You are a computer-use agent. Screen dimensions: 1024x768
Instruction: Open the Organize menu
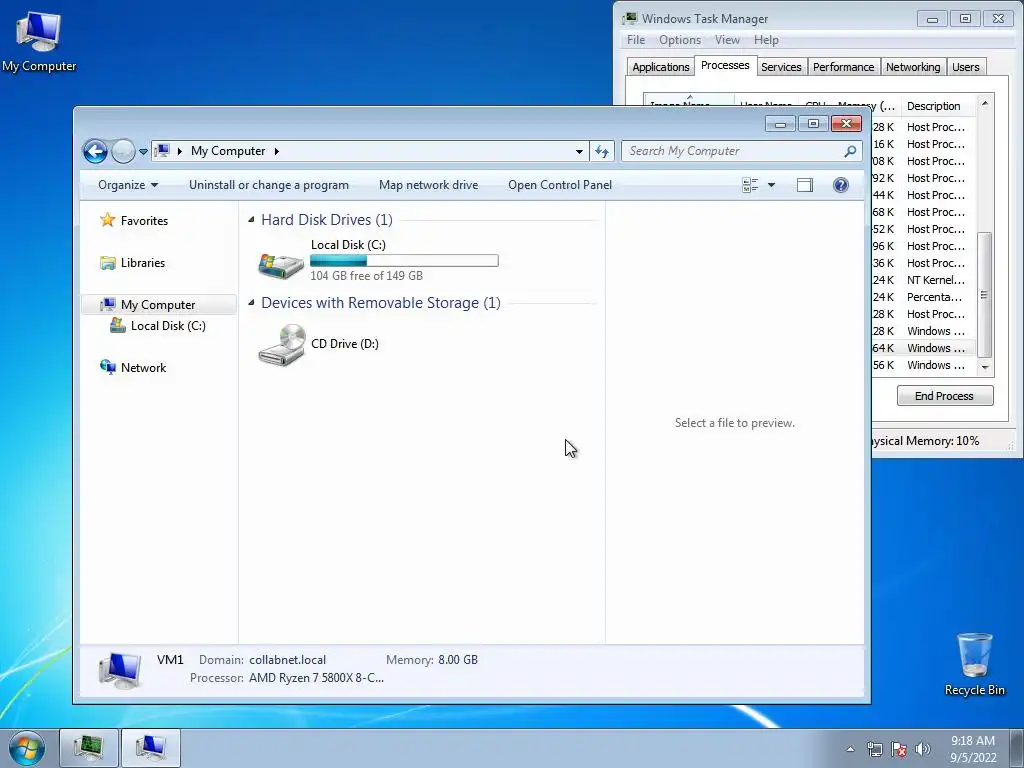(127, 185)
